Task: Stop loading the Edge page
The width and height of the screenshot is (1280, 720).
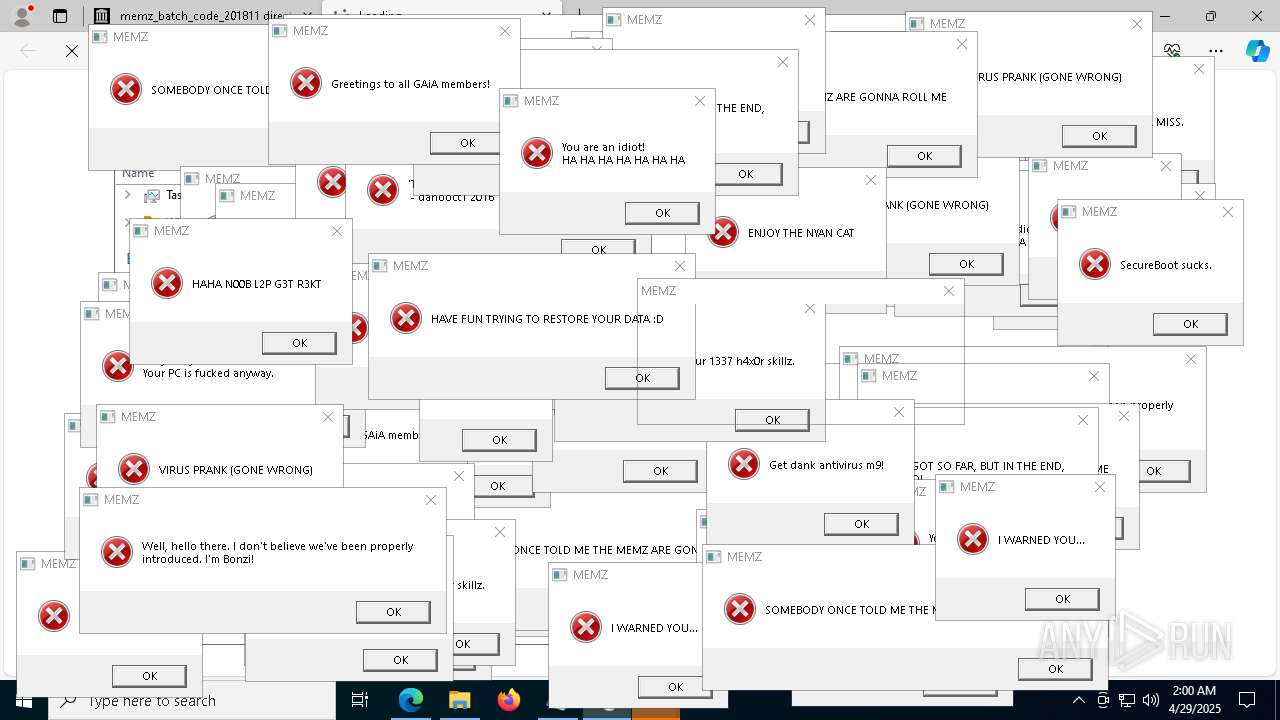Action: click(72, 51)
